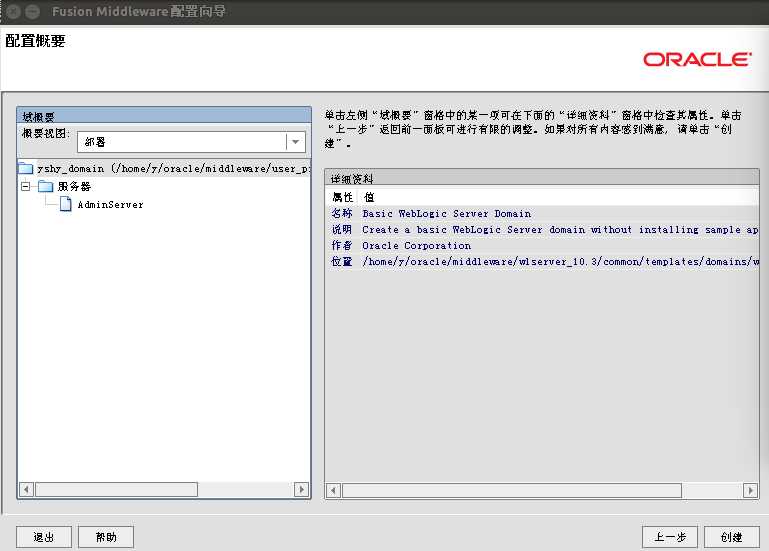The width and height of the screenshot is (769, 551).
Task: Select the AdminServer tree item
Action: pyautogui.click(x=110, y=205)
